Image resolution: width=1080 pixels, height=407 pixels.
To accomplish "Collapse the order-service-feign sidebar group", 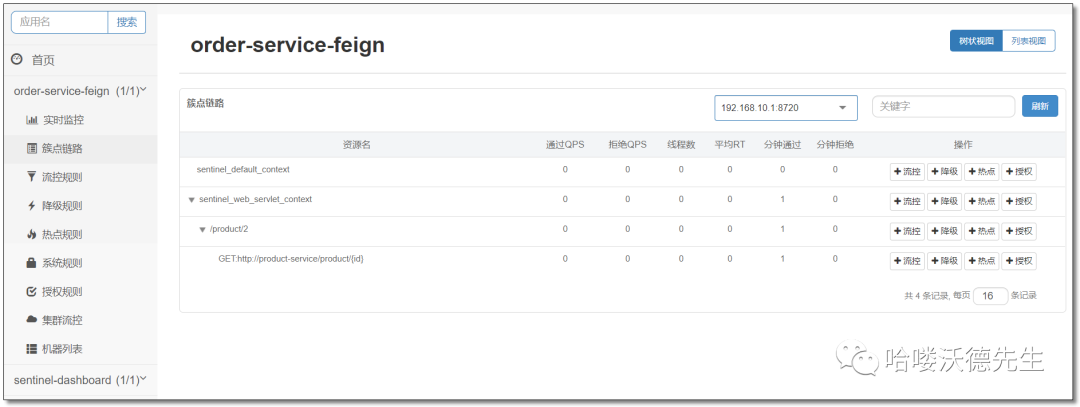I will (144, 90).
